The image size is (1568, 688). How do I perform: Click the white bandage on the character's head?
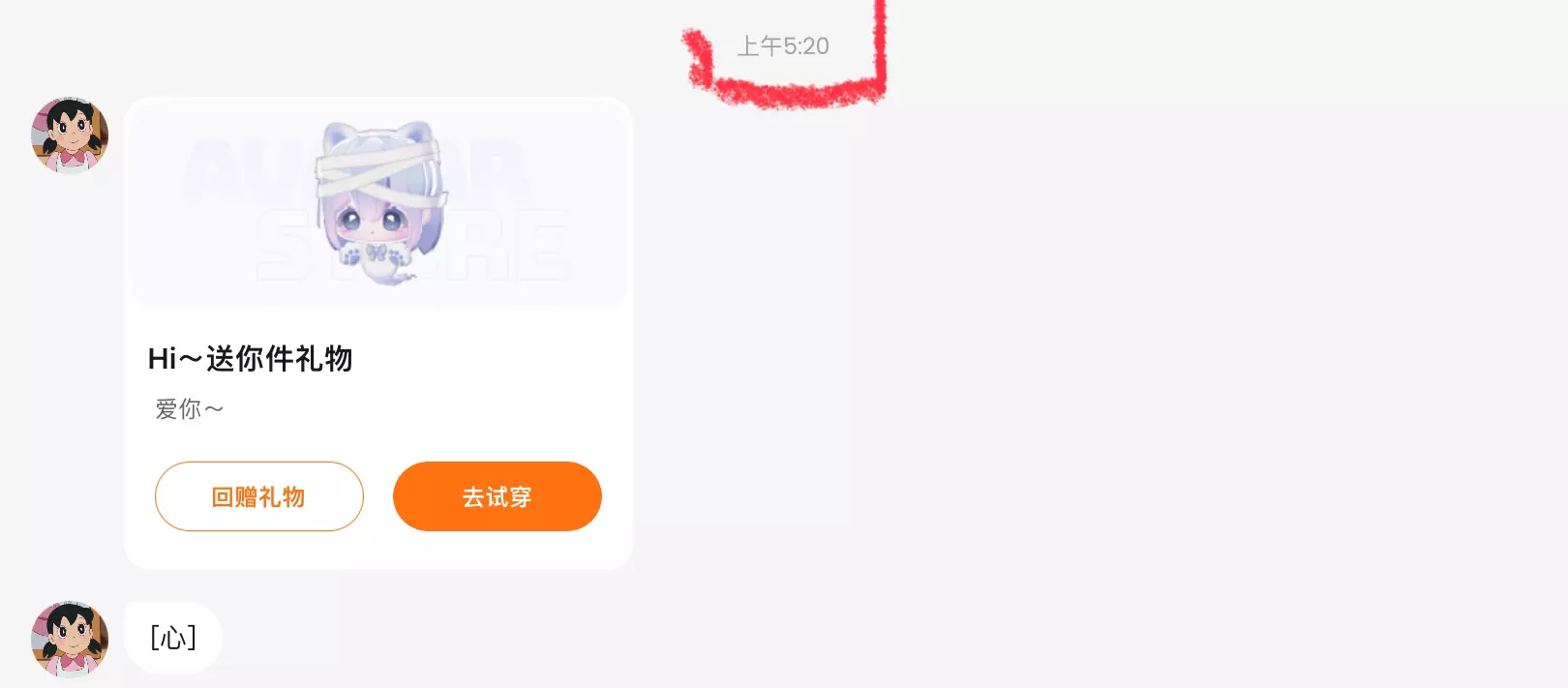pos(379,174)
